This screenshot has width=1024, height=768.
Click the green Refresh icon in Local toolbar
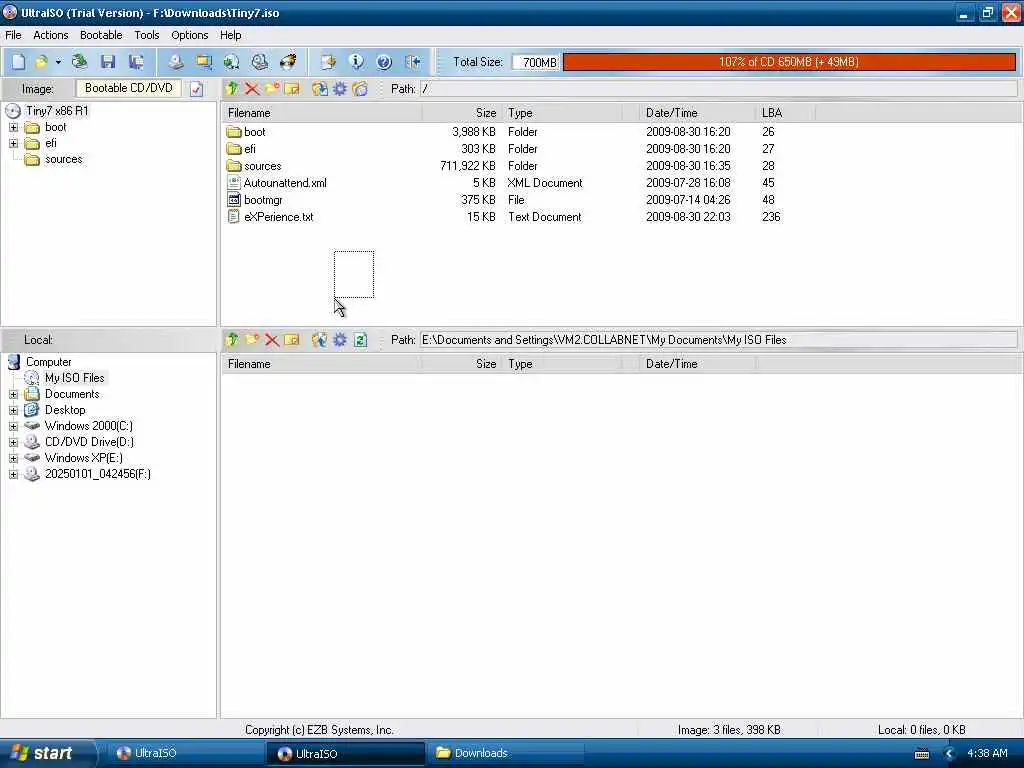tap(360, 340)
